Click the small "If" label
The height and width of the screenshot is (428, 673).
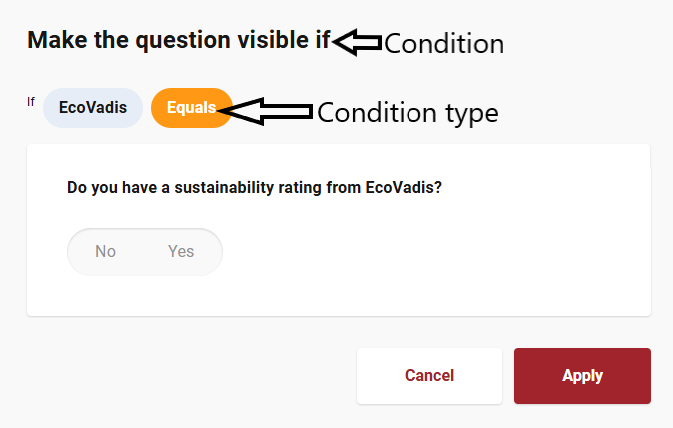coord(31,101)
